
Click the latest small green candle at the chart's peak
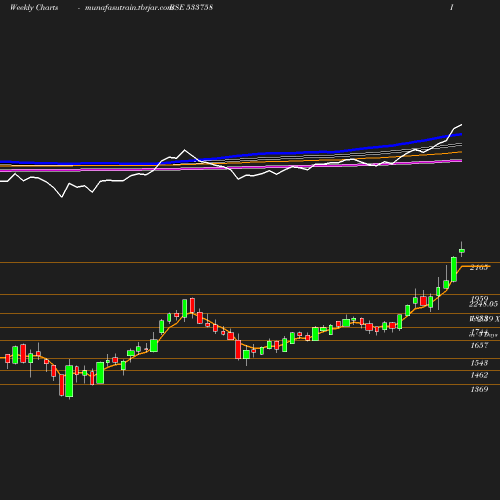(462, 251)
